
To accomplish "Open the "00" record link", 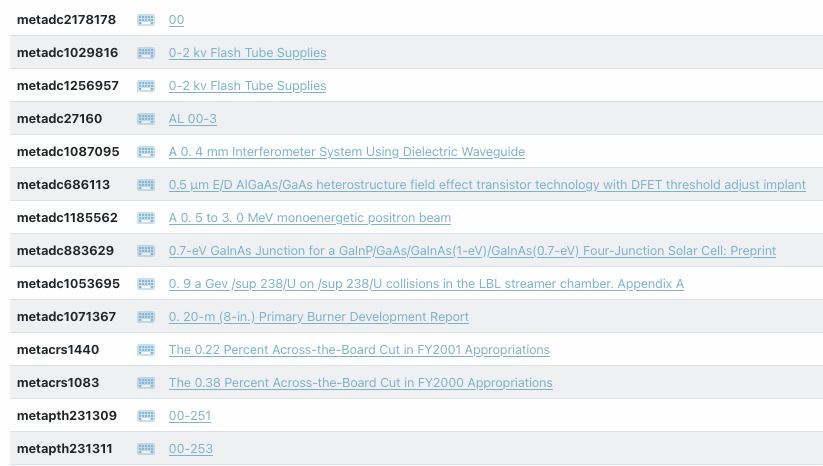I will (x=176, y=20).
